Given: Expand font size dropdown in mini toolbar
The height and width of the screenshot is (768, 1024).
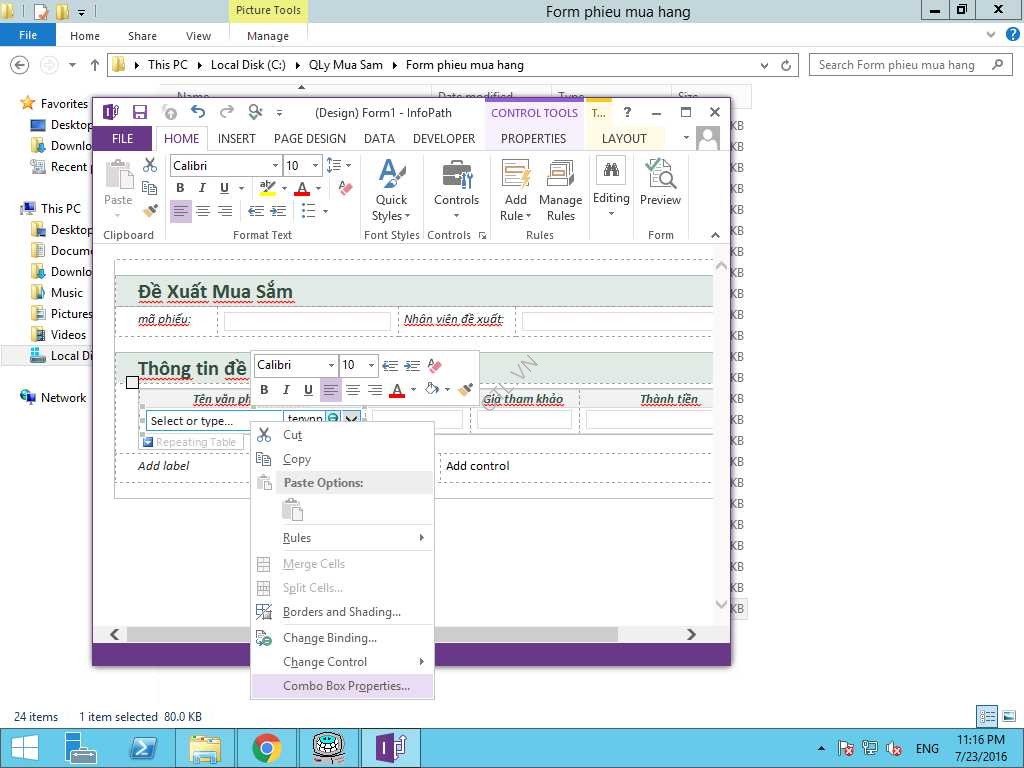Looking at the screenshot, I should [x=372, y=366].
